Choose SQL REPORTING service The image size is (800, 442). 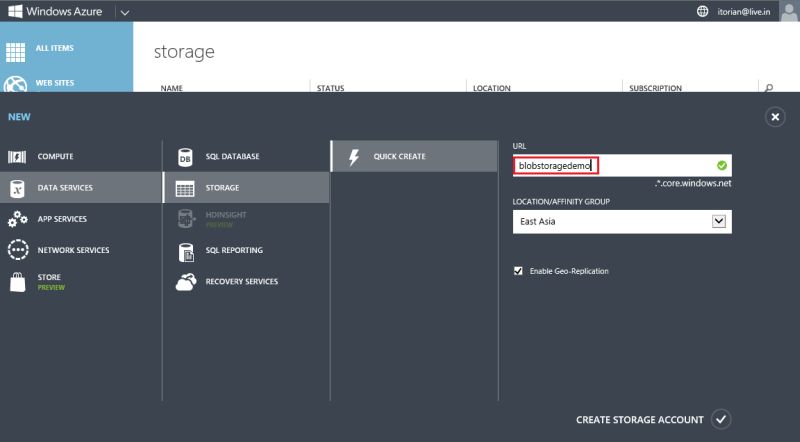(x=234, y=250)
